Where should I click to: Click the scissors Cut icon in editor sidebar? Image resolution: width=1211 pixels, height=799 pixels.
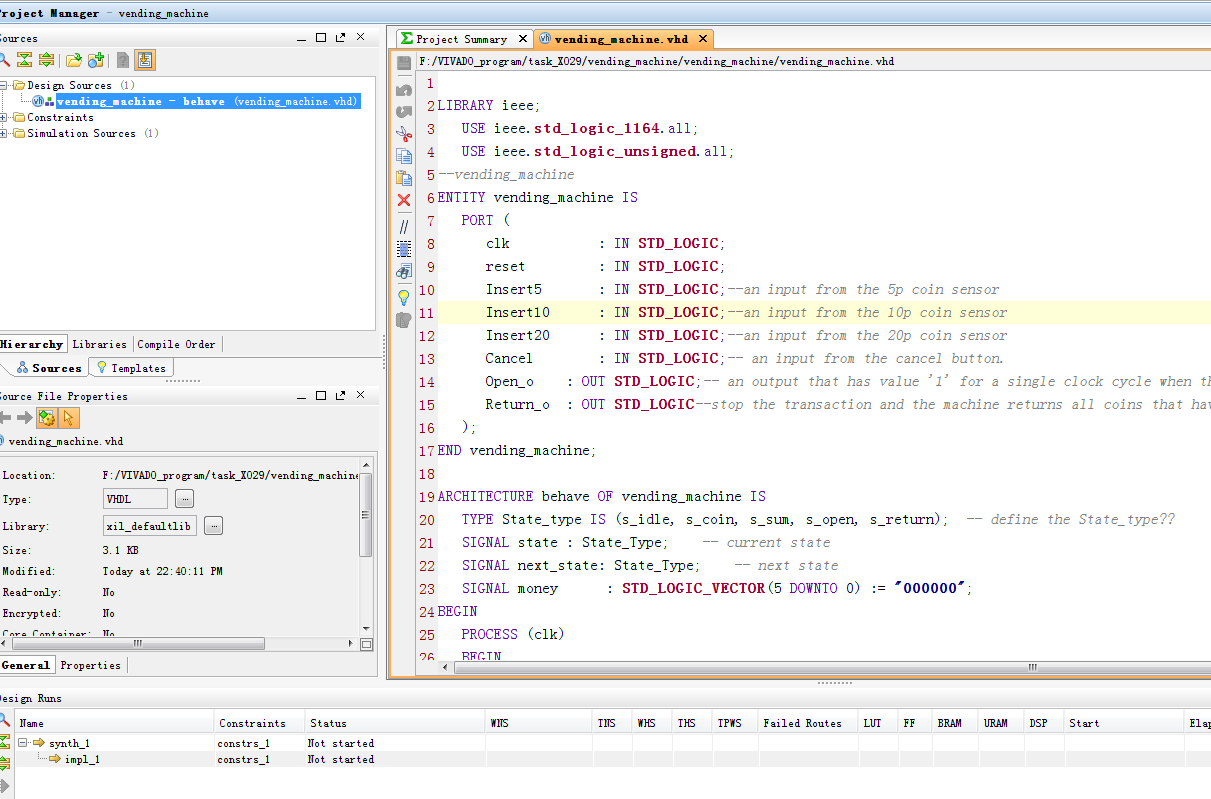click(404, 133)
